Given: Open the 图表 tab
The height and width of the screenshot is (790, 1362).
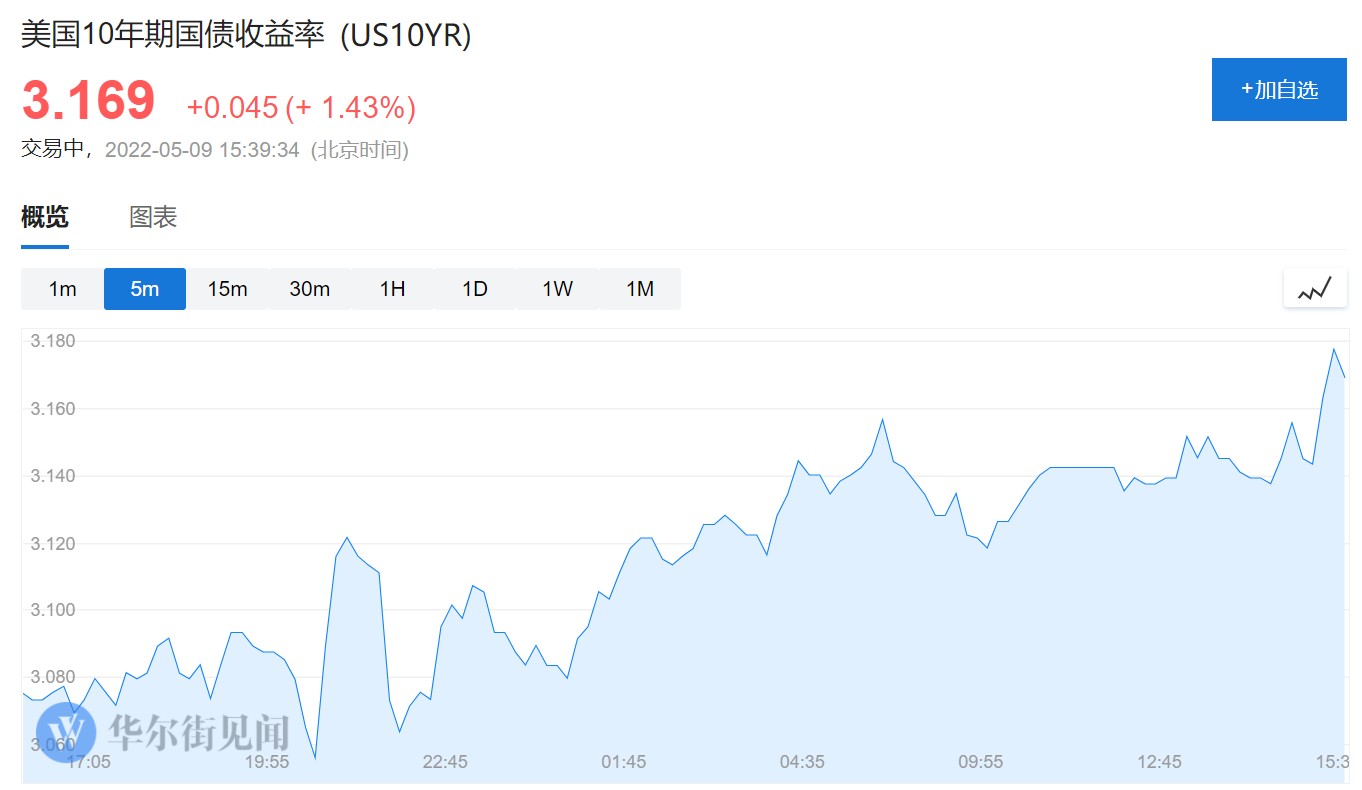Looking at the screenshot, I should [x=153, y=217].
